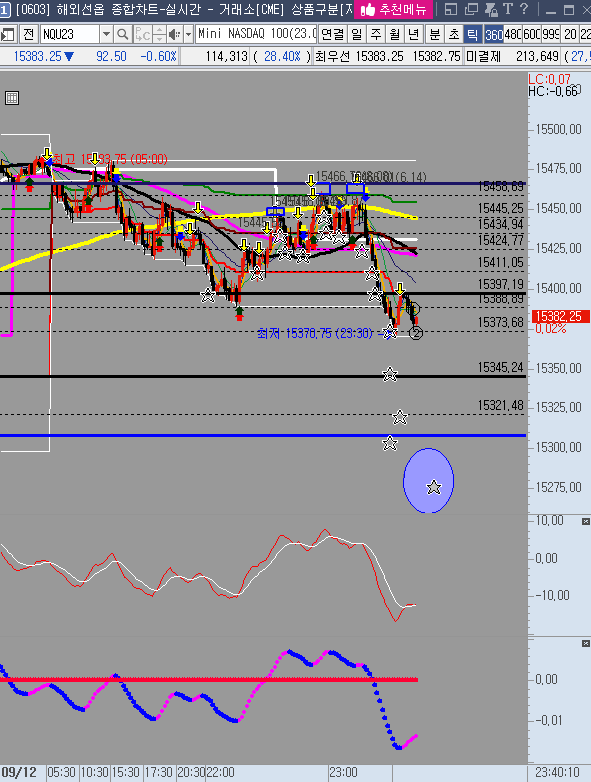Click the symbol history stepper arrows
This screenshot has height=782, width=591.
tap(159, 34)
